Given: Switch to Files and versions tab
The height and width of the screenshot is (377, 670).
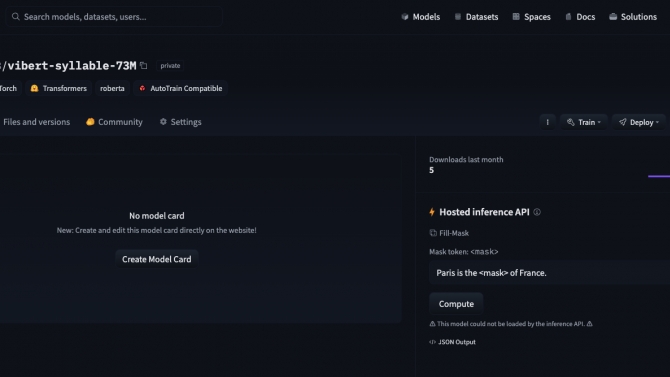Looking at the screenshot, I should (36, 122).
